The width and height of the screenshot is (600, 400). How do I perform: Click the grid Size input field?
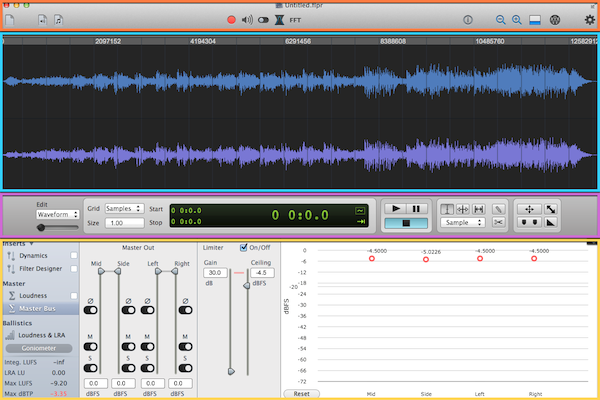pos(124,223)
